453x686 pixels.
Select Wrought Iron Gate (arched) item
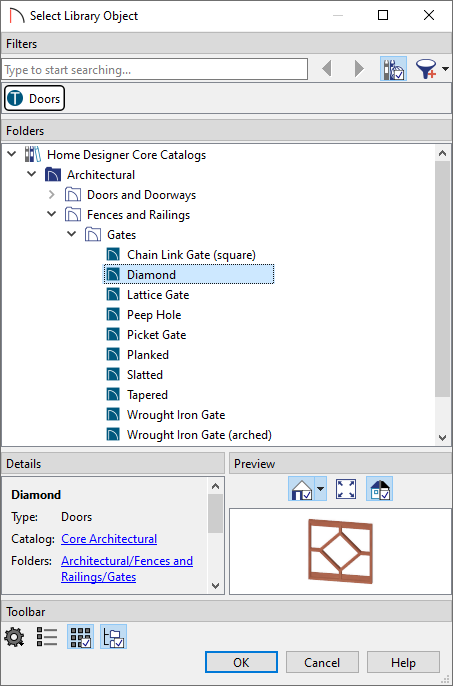(x=199, y=435)
